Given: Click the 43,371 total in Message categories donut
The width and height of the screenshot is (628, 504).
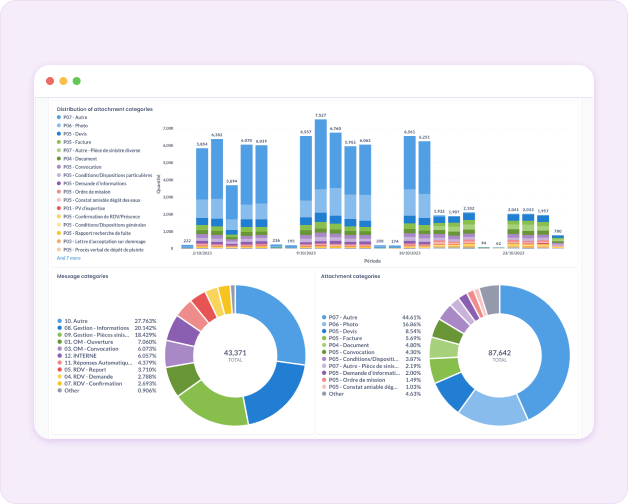Looking at the screenshot, I should point(235,353).
